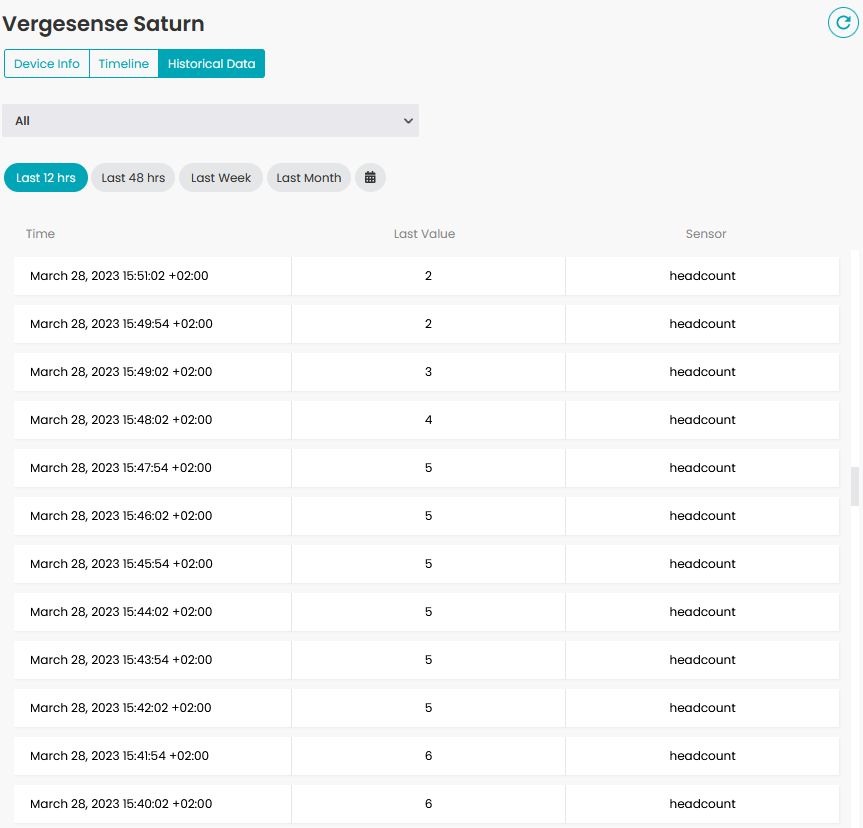Image resolution: width=863 pixels, height=828 pixels.
Task: Click the value 6 in the 15:41:54 row
Action: click(x=428, y=755)
